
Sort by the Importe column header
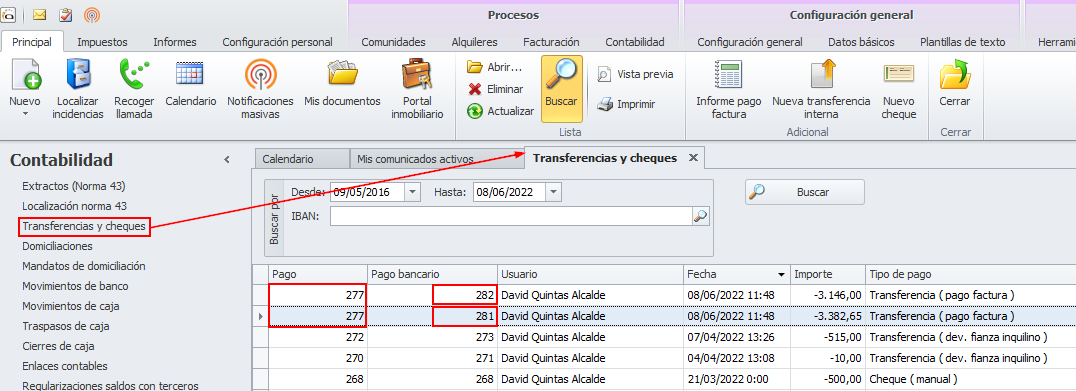click(x=828, y=274)
